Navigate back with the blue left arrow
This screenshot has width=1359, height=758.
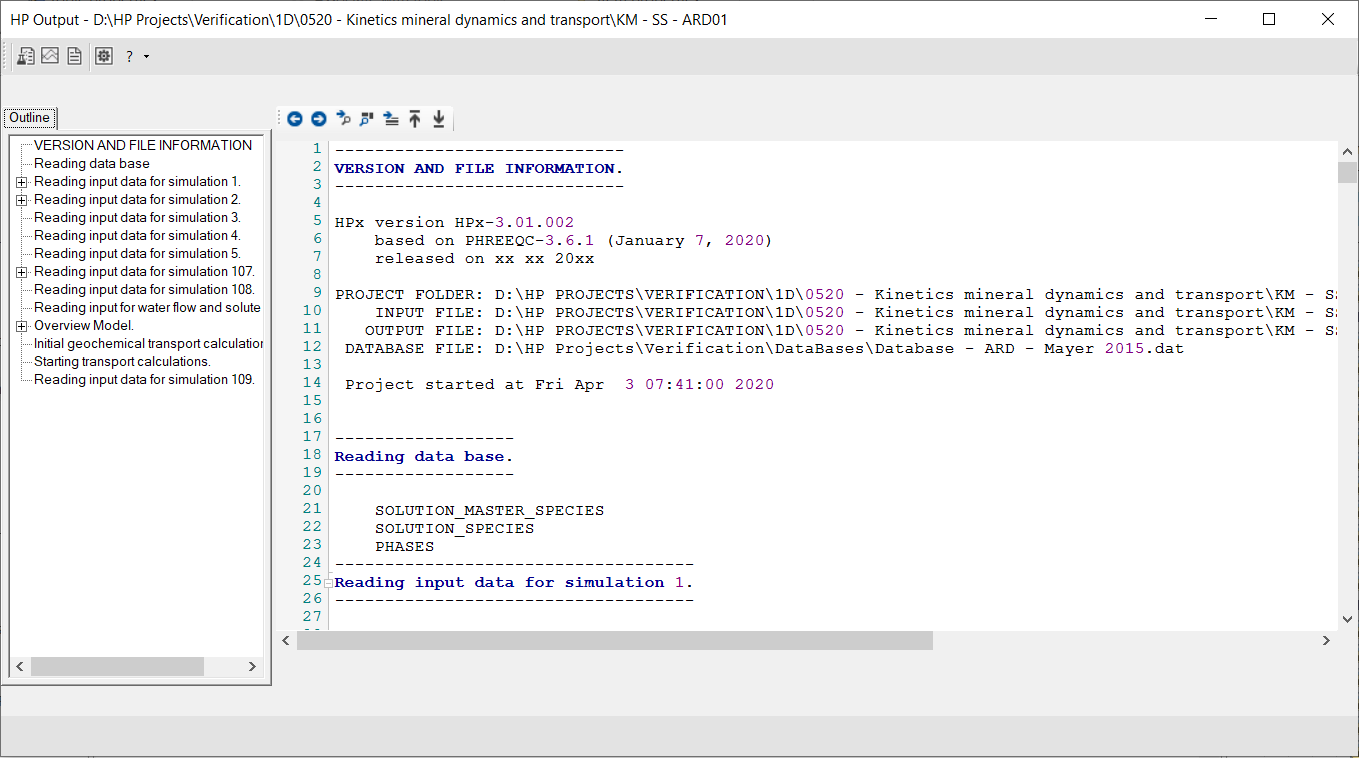295,119
